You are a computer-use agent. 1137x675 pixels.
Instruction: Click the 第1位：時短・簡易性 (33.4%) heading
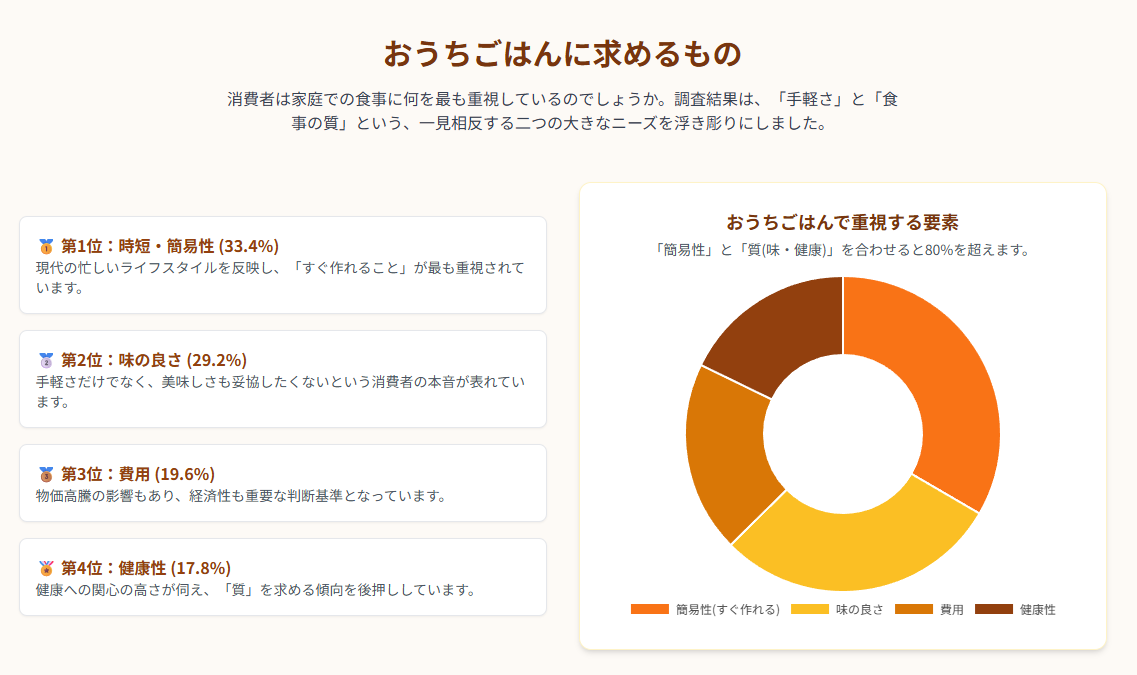point(169,246)
